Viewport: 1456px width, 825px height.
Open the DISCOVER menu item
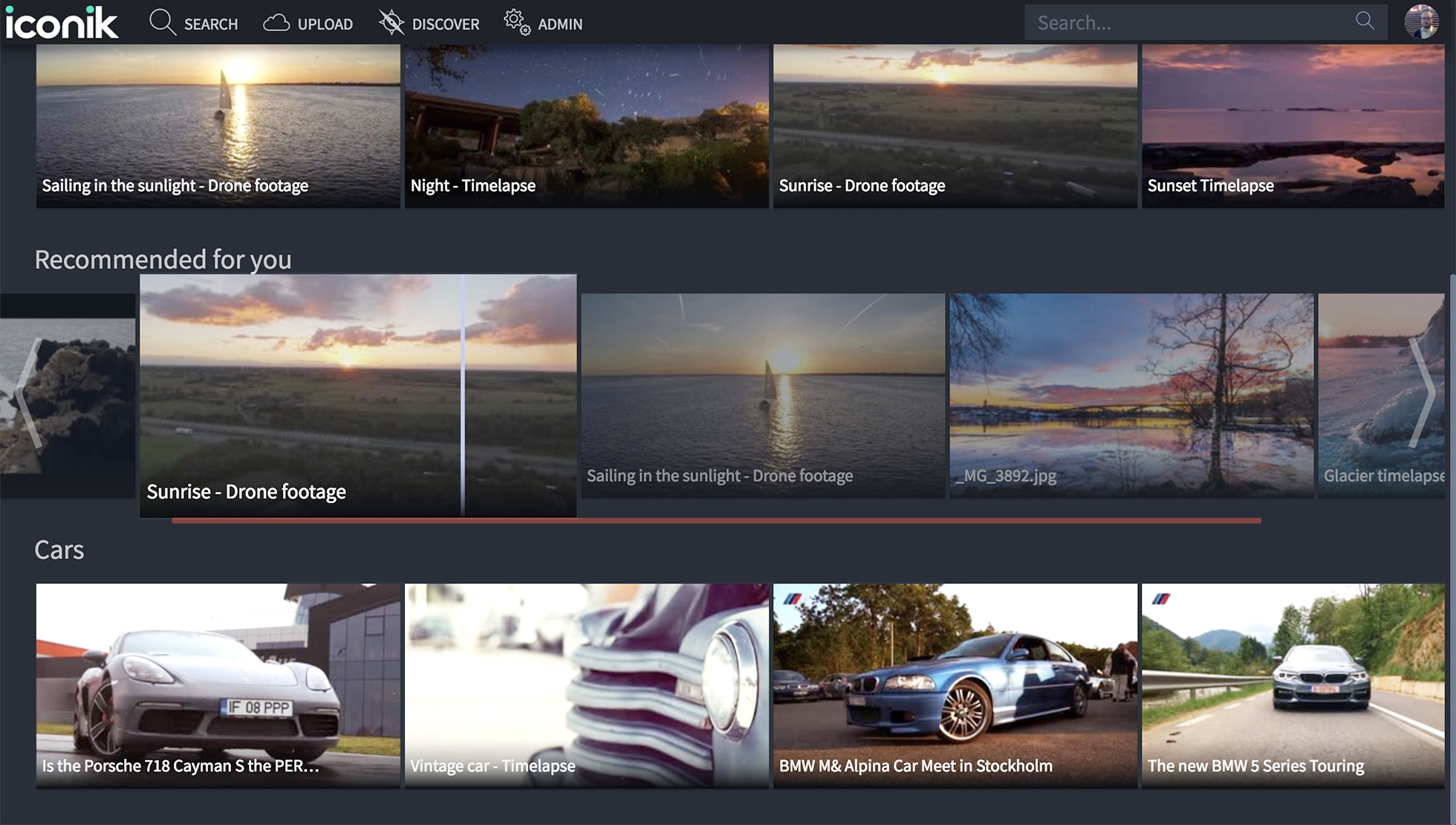click(429, 24)
